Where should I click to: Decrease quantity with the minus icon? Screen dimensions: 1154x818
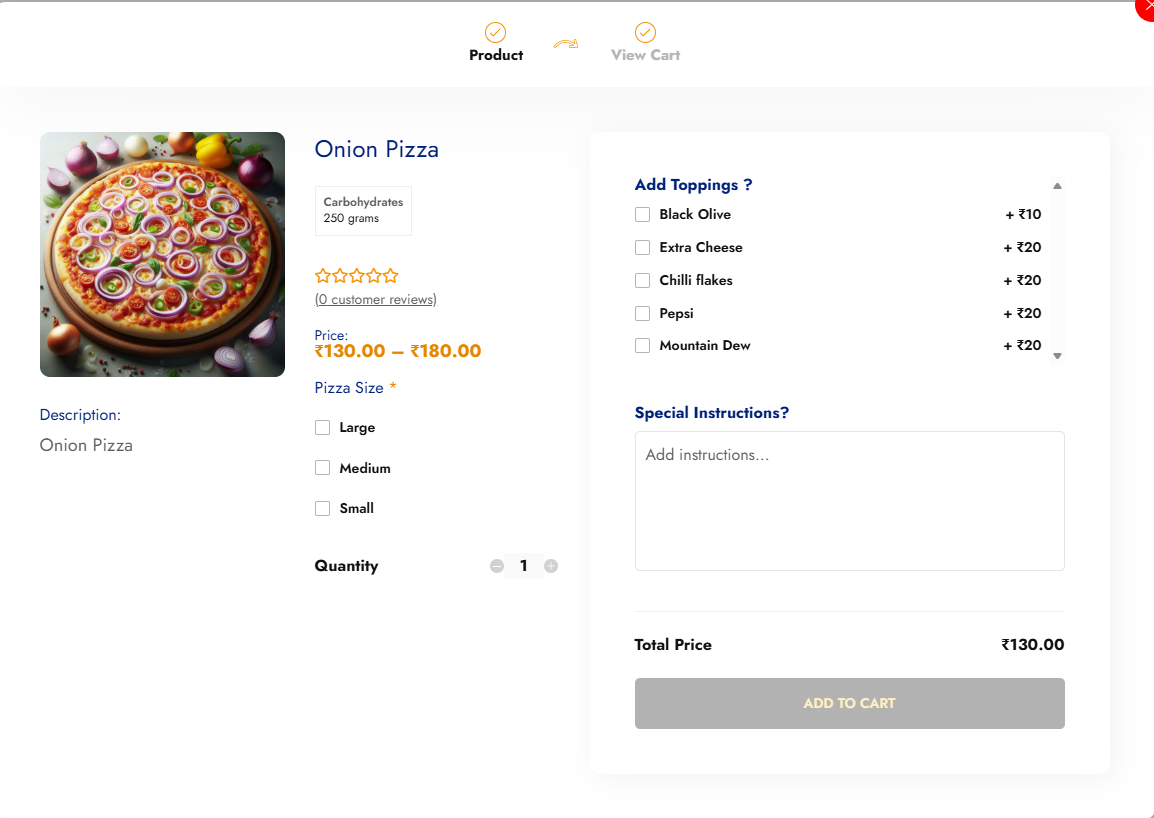tap(497, 566)
